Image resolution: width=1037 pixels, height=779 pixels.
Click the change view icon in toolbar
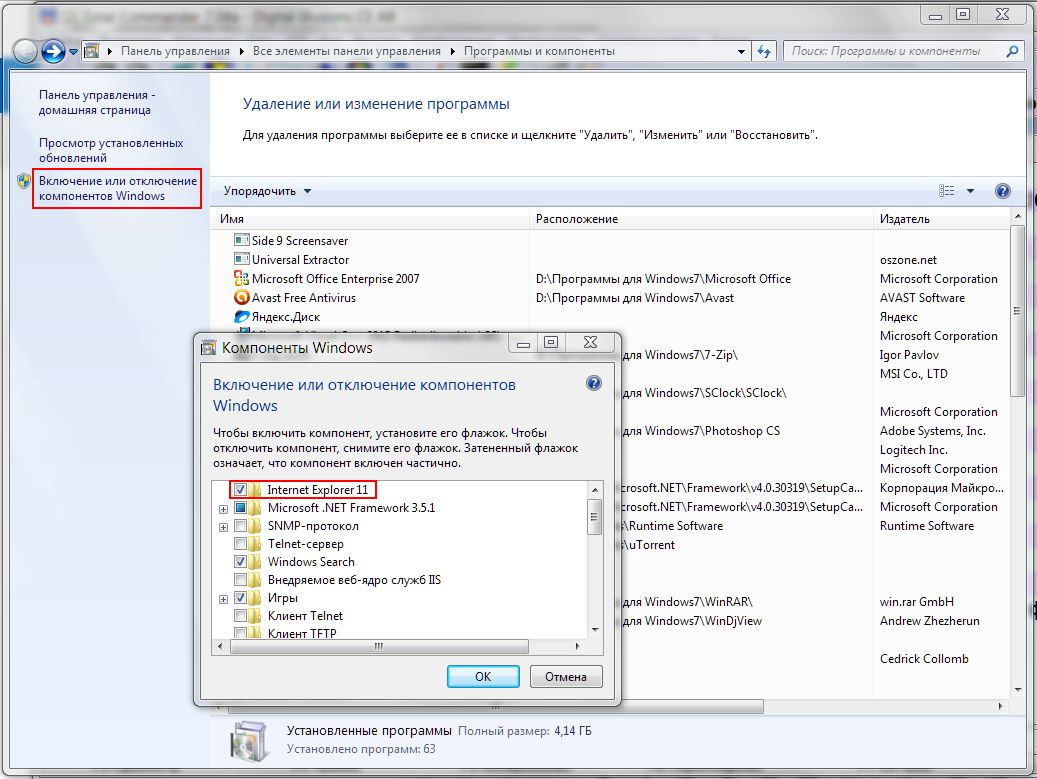pyautogui.click(x=946, y=191)
